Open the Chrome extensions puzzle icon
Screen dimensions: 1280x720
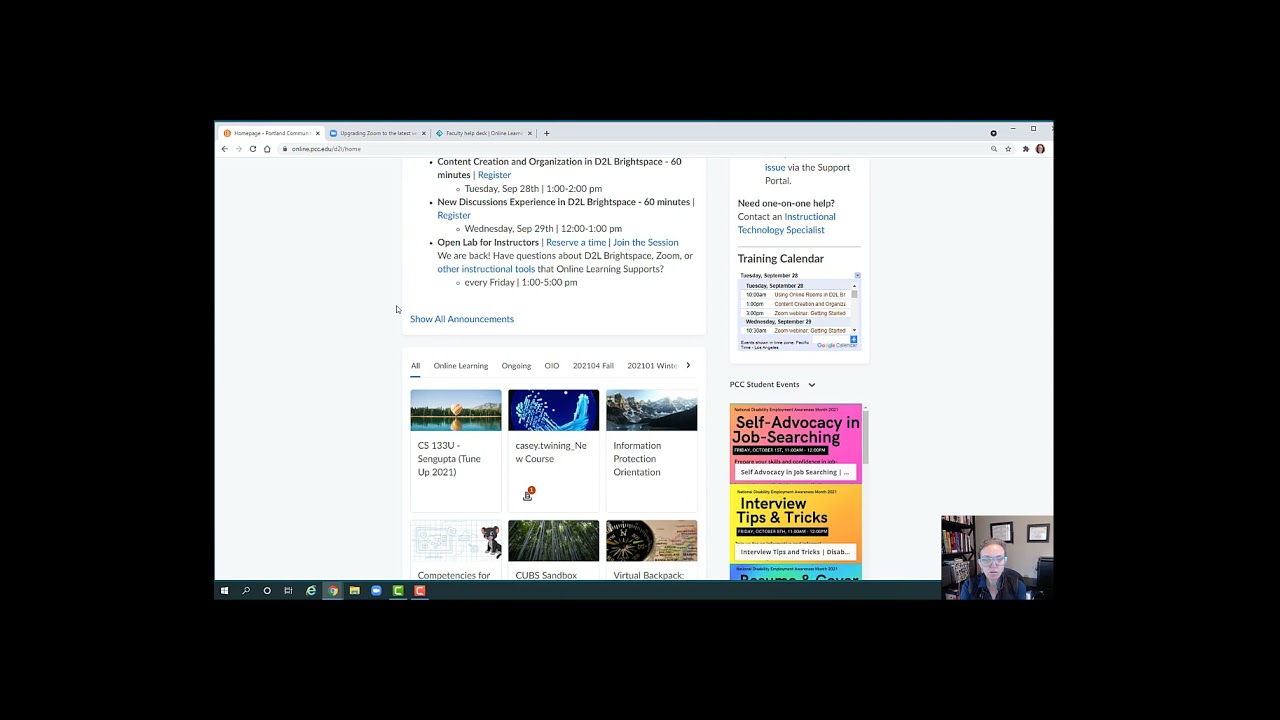point(1025,149)
